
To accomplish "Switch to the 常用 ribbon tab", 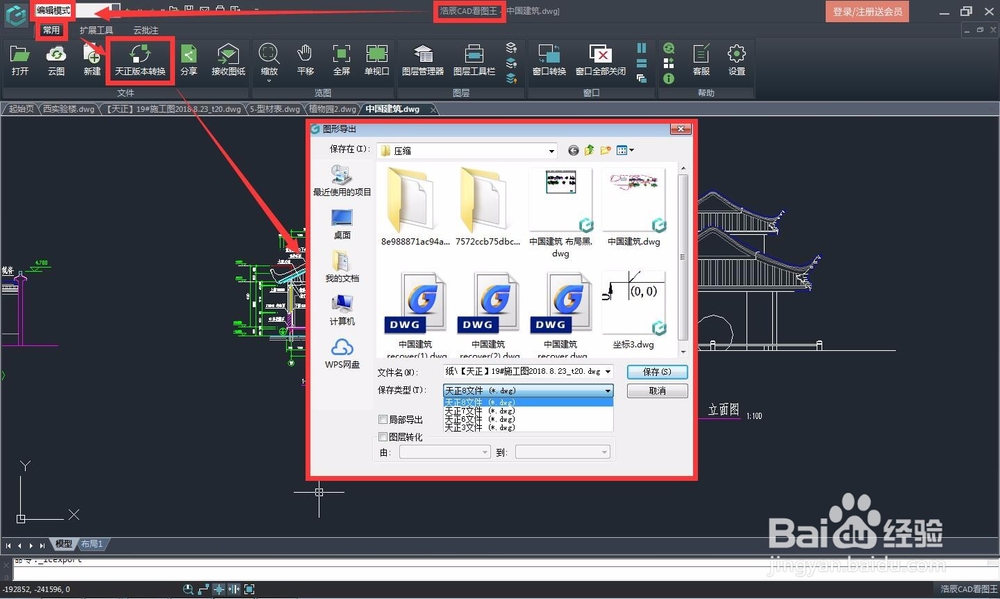I will click(x=51, y=30).
